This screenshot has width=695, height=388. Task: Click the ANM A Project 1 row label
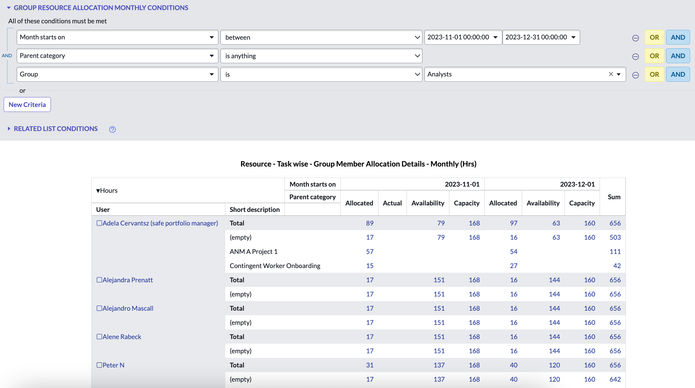pyautogui.click(x=254, y=251)
